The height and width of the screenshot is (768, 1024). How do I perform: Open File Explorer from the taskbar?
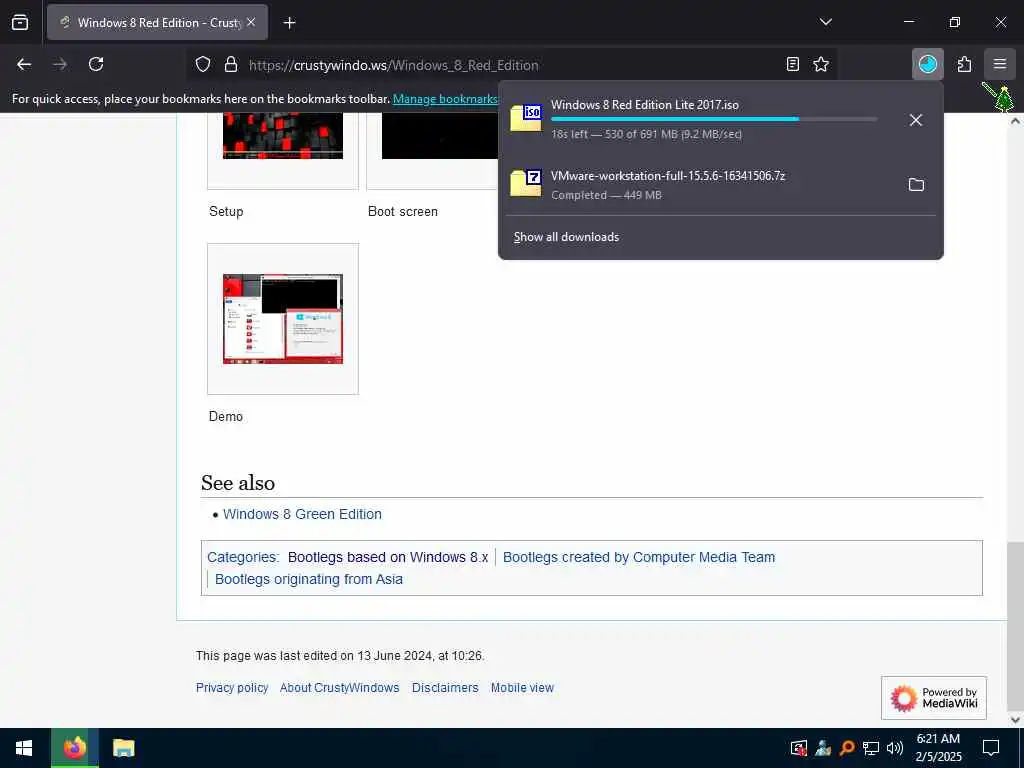click(x=123, y=748)
